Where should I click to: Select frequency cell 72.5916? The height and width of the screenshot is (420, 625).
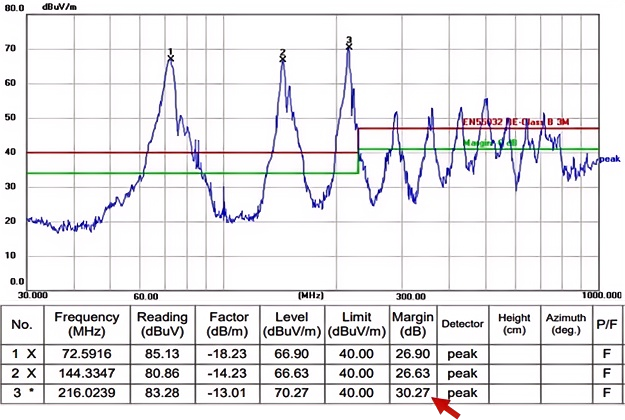87,353
